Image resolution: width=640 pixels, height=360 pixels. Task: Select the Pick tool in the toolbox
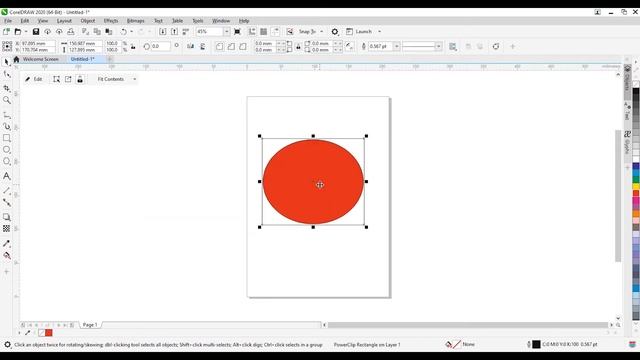point(6,62)
